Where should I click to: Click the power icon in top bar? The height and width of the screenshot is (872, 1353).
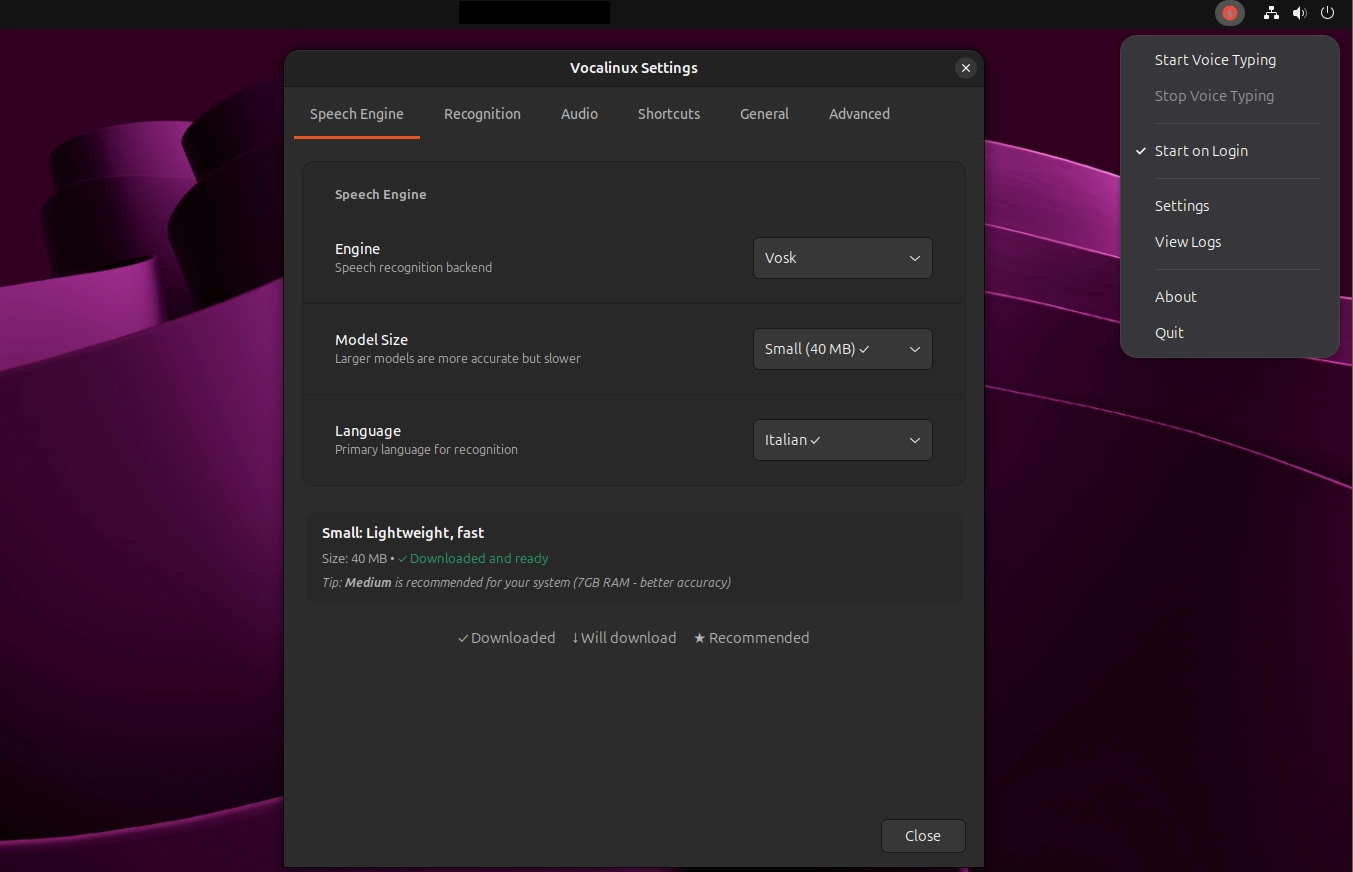point(1327,13)
